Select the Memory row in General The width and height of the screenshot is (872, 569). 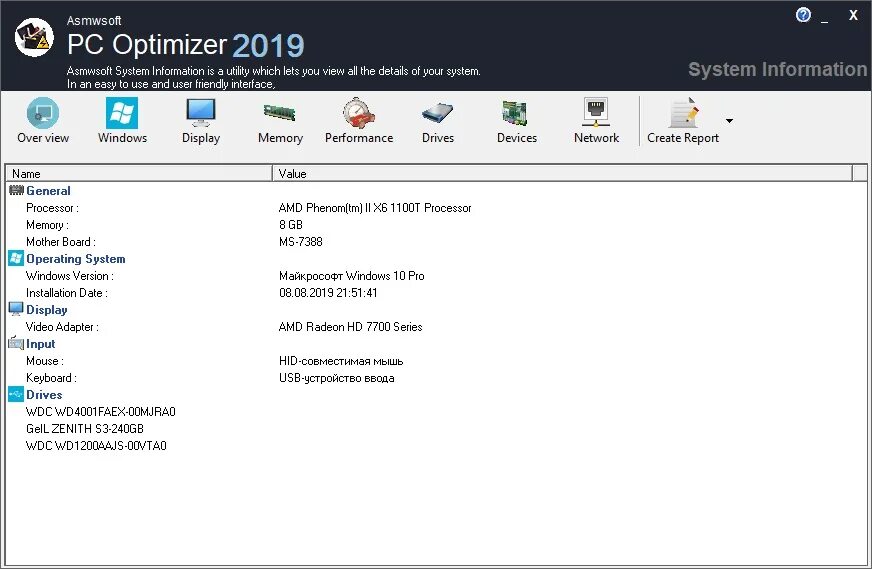click(x=47, y=225)
